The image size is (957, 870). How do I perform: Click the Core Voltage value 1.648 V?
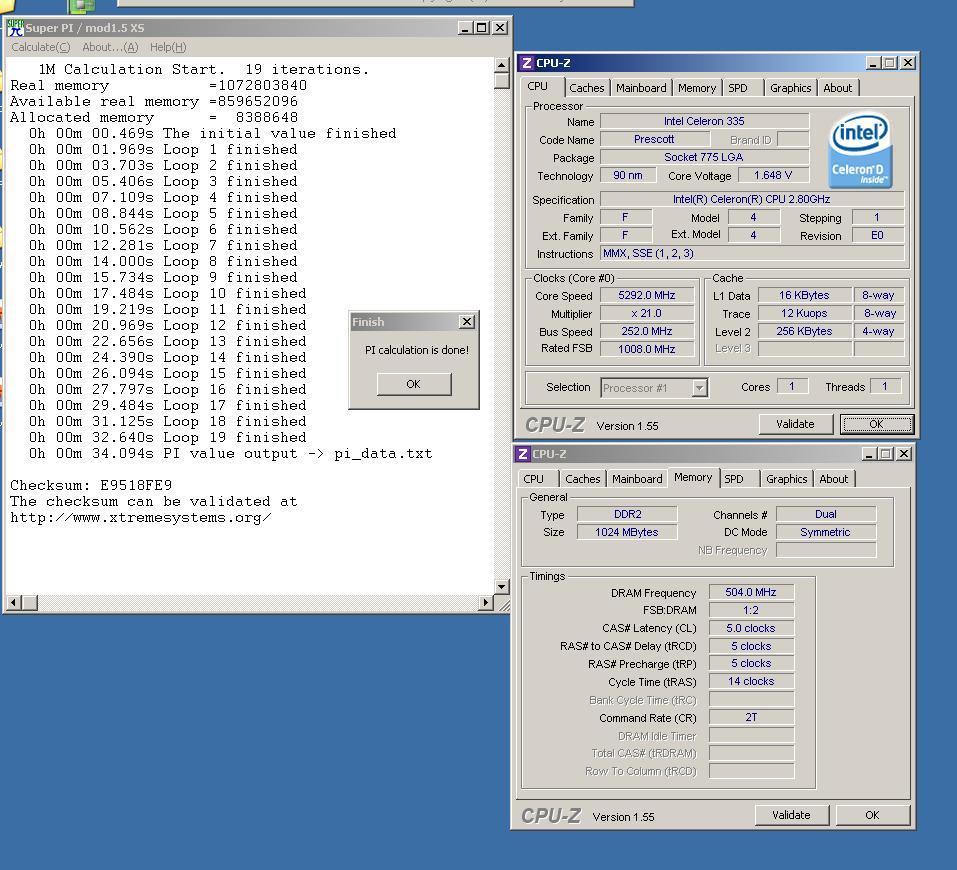tap(773, 175)
